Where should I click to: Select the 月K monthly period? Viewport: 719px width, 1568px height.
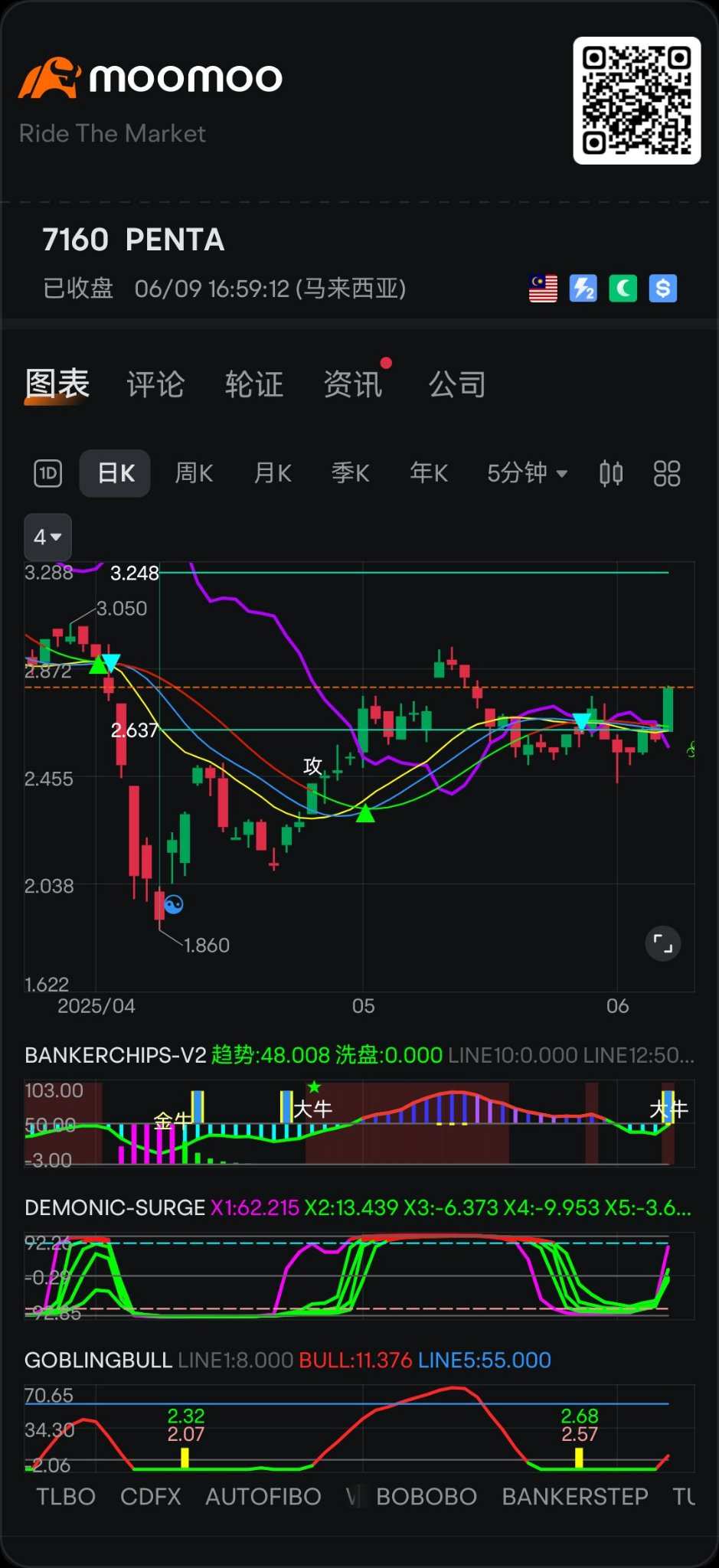(273, 473)
